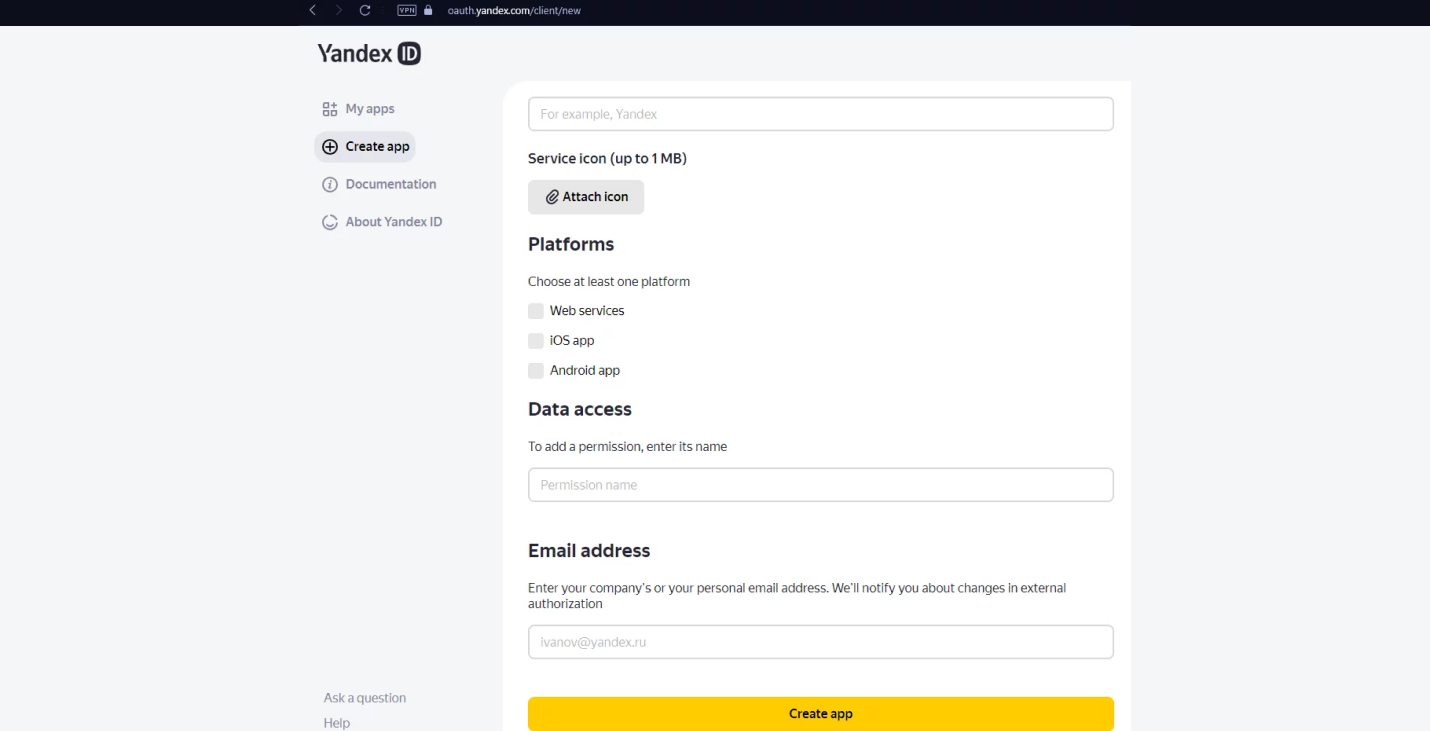Image resolution: width=1430 pixels, height=731 pixels.
Task: Tick the Android app checkbox
Action: point(536,371)
